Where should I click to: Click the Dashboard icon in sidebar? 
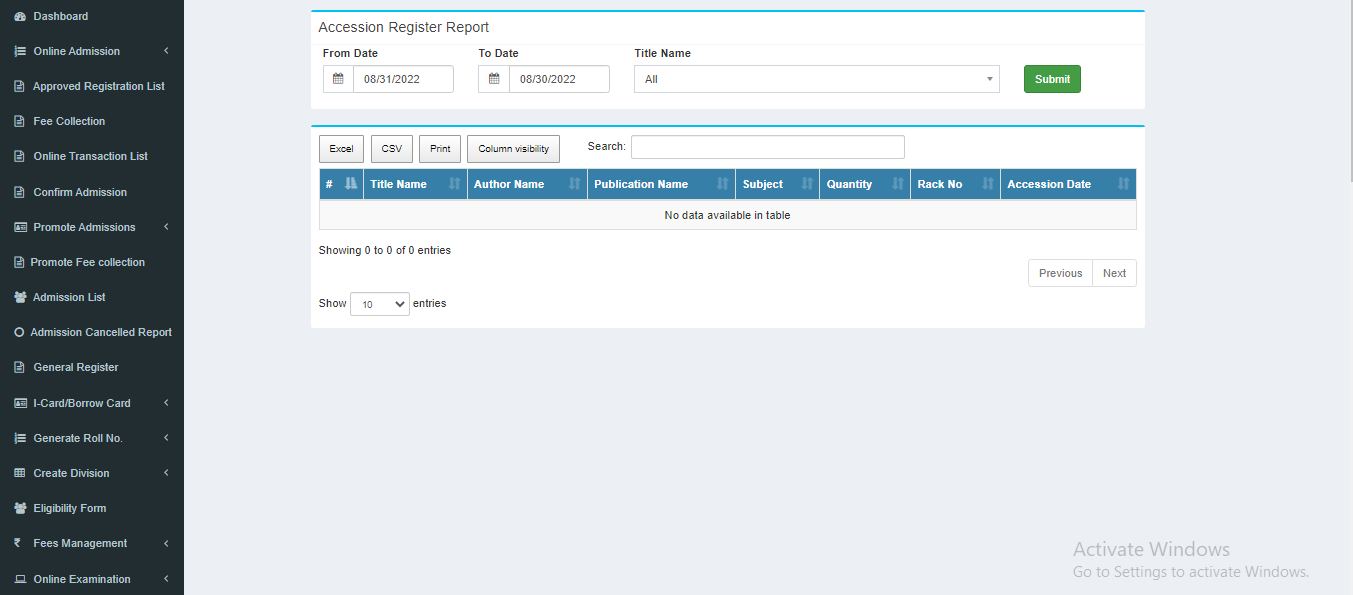(x=19, y=16)
